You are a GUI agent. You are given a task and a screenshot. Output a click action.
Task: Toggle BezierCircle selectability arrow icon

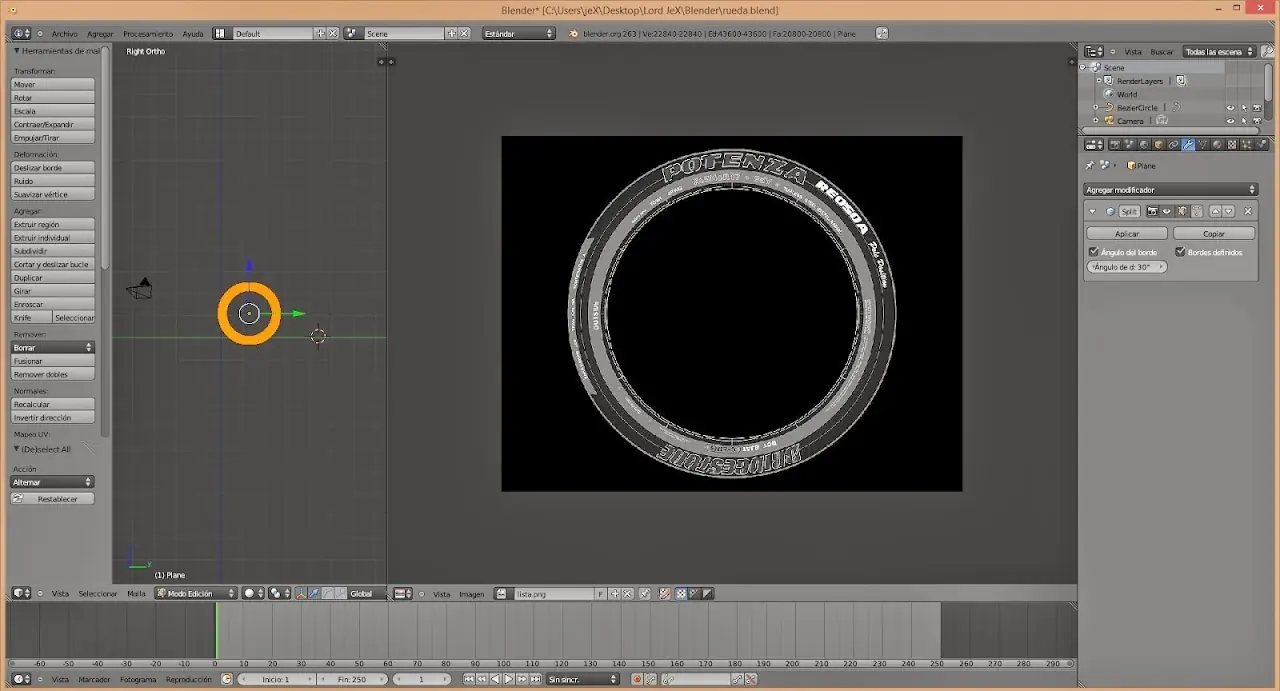click(x=1244, y=108)
